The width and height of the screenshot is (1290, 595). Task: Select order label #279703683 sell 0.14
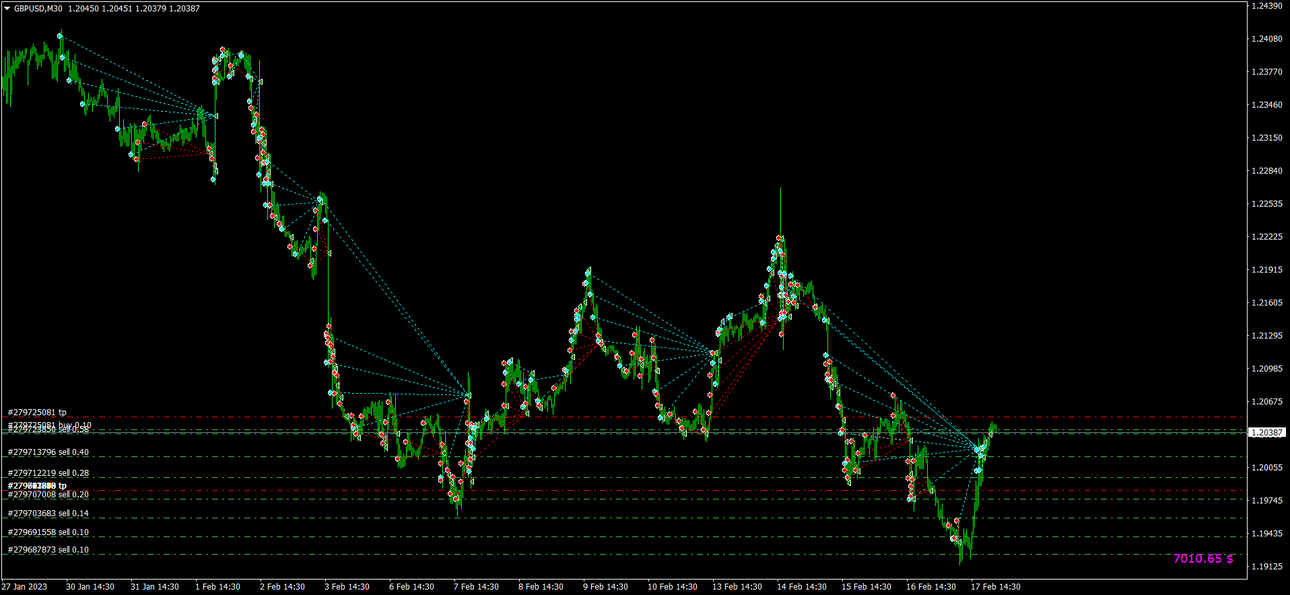[x=48, y=513]
